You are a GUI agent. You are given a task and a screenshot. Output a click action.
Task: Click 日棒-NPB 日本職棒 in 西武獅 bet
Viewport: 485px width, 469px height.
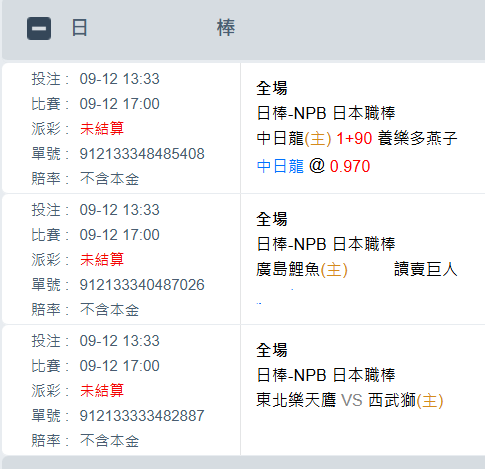[326, 375]
